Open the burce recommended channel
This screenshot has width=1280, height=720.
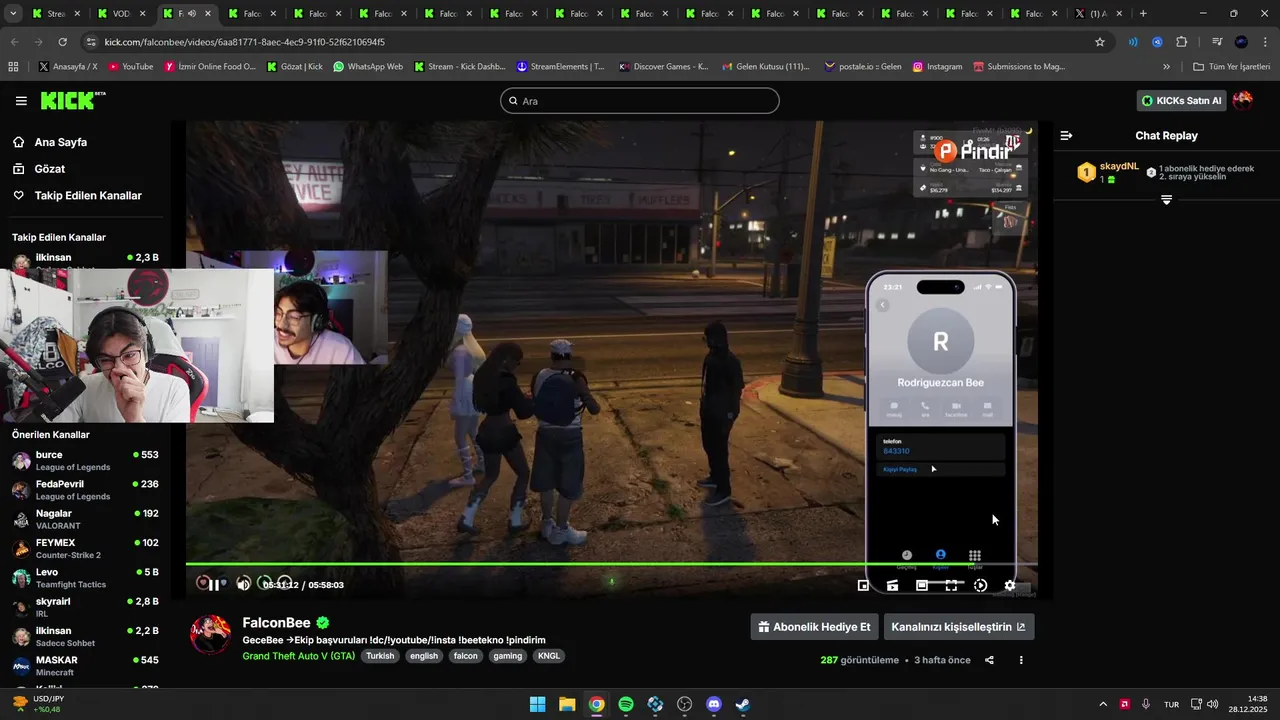point(85,461)
